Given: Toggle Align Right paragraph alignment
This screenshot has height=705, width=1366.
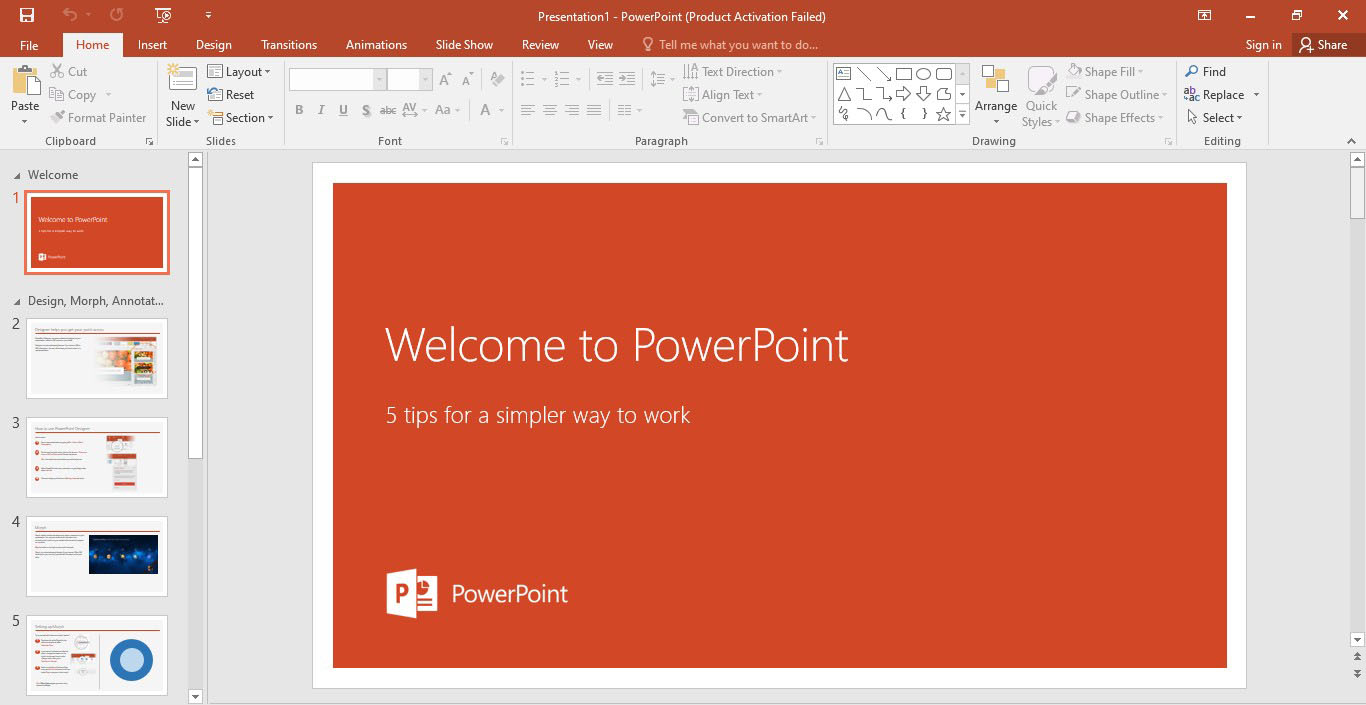Looking at the screenshot, I should click(572, 110).
